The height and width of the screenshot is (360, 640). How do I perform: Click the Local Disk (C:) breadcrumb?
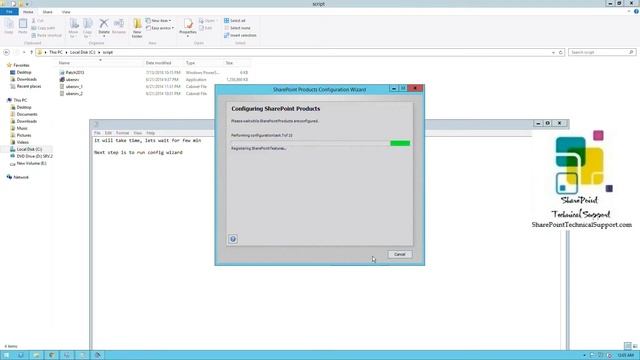(x=82, y=52)
